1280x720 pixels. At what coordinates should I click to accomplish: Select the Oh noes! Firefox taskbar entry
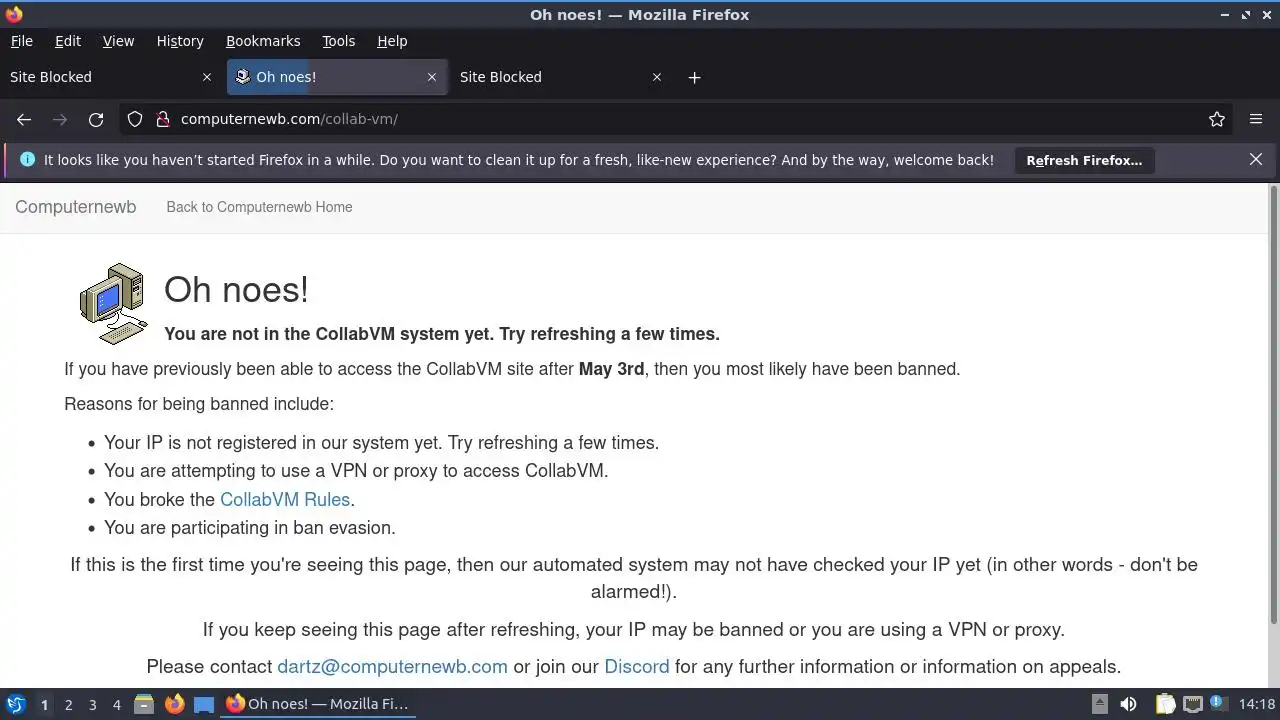click(318, 704)
